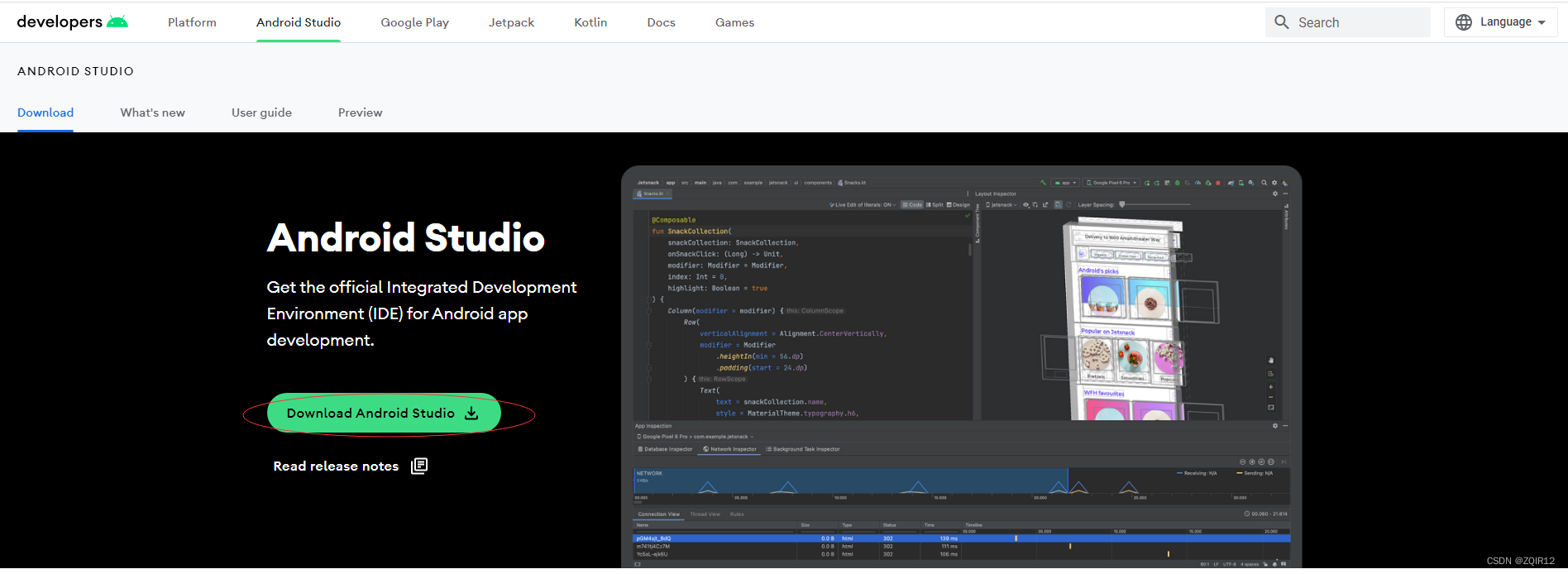Click the release notes document icon
1568x574 pixels.
[x=419, y=466]
